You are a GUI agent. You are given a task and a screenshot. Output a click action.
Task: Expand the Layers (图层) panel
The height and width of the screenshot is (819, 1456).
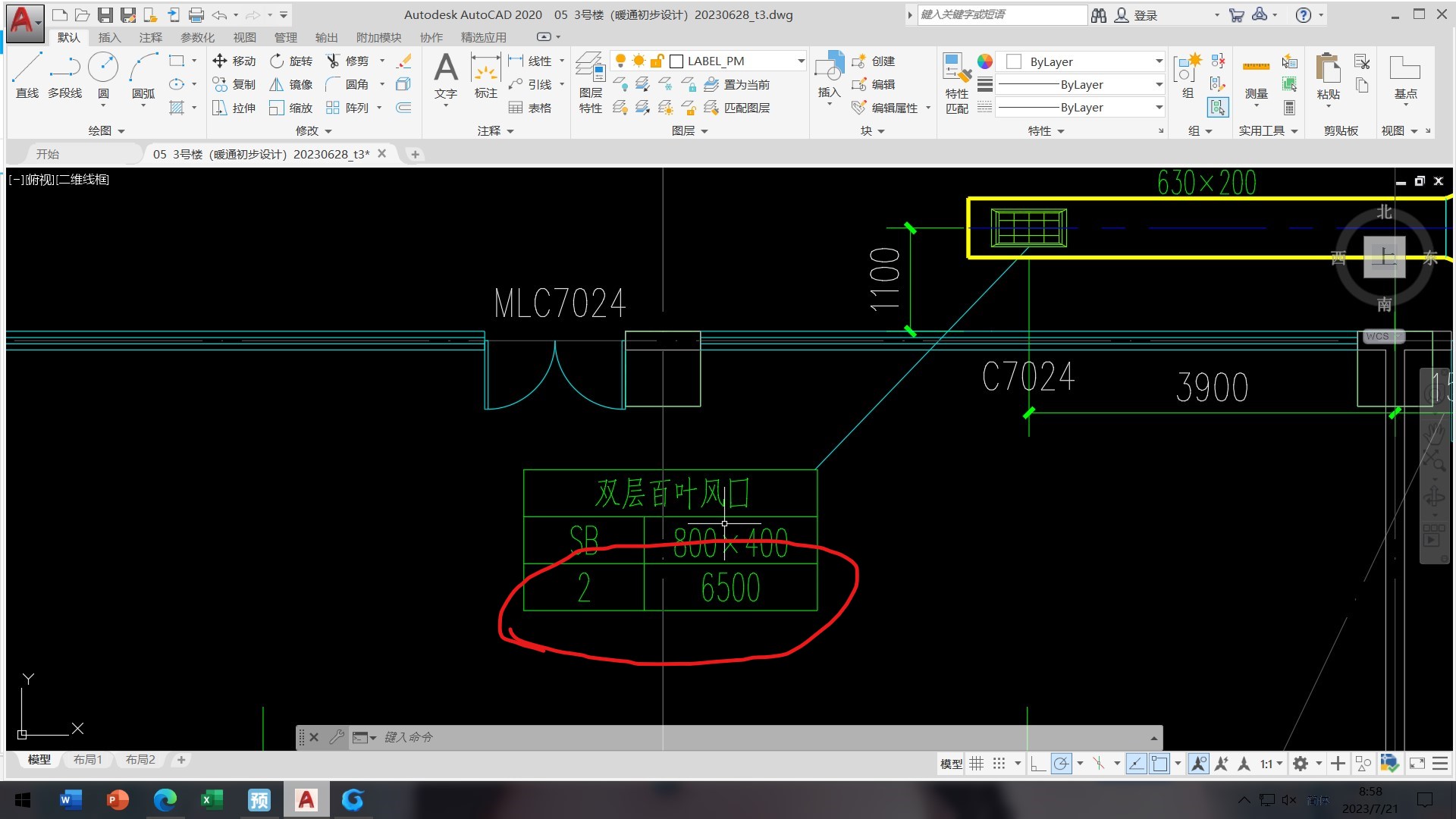689,130
